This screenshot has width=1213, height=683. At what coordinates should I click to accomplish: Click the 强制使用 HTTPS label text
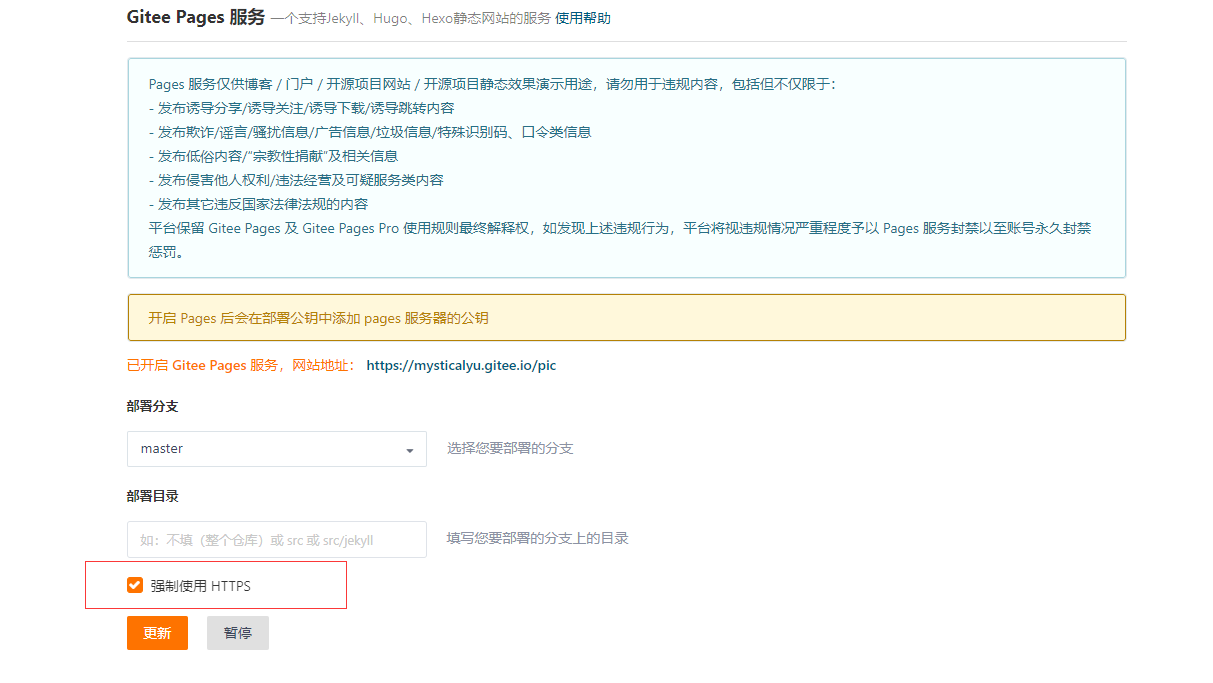coord(200,586)
